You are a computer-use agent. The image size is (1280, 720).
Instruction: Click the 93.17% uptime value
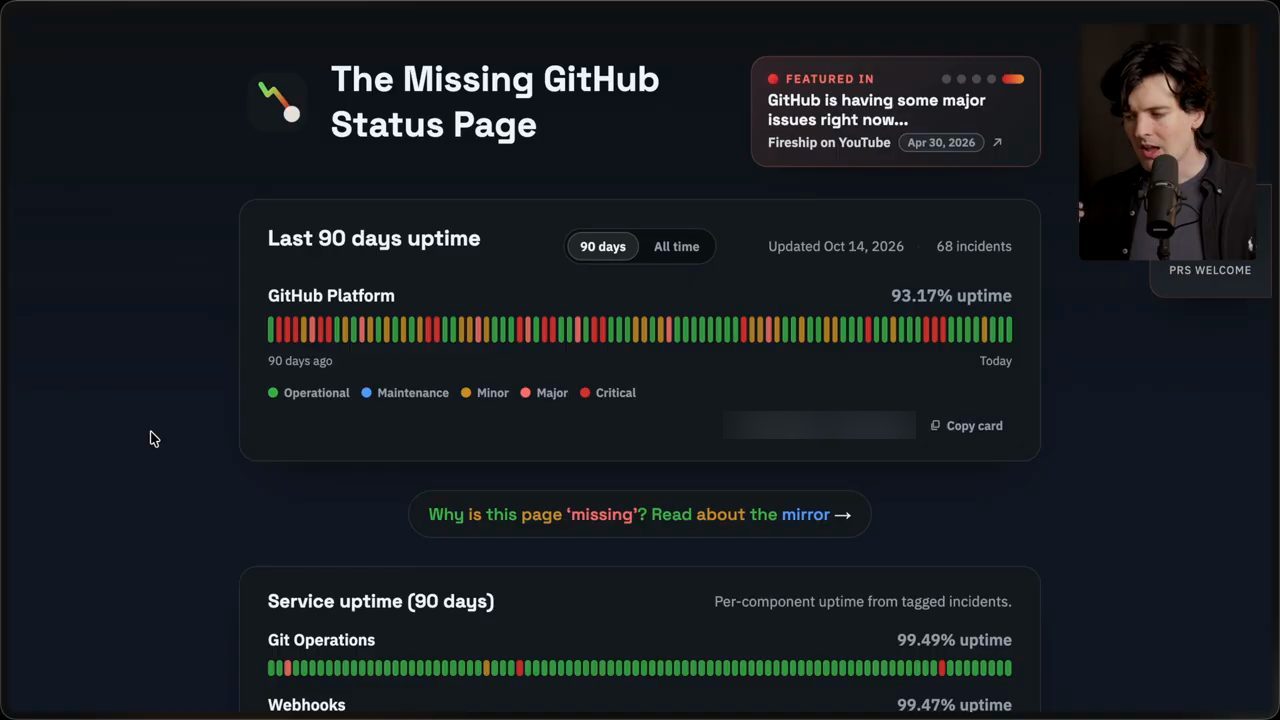[x=951, y=296]
